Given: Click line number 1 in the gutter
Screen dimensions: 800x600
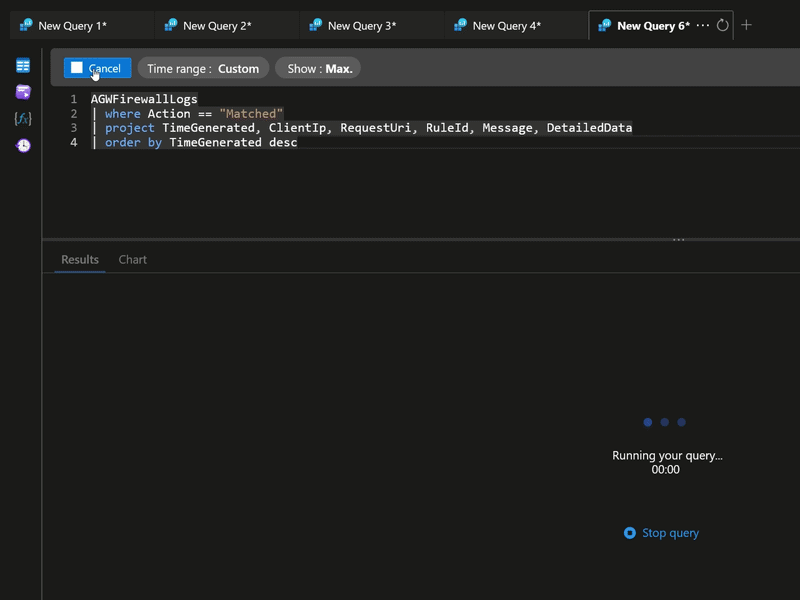Looking at the screenshot, I should tap(74, 99).
